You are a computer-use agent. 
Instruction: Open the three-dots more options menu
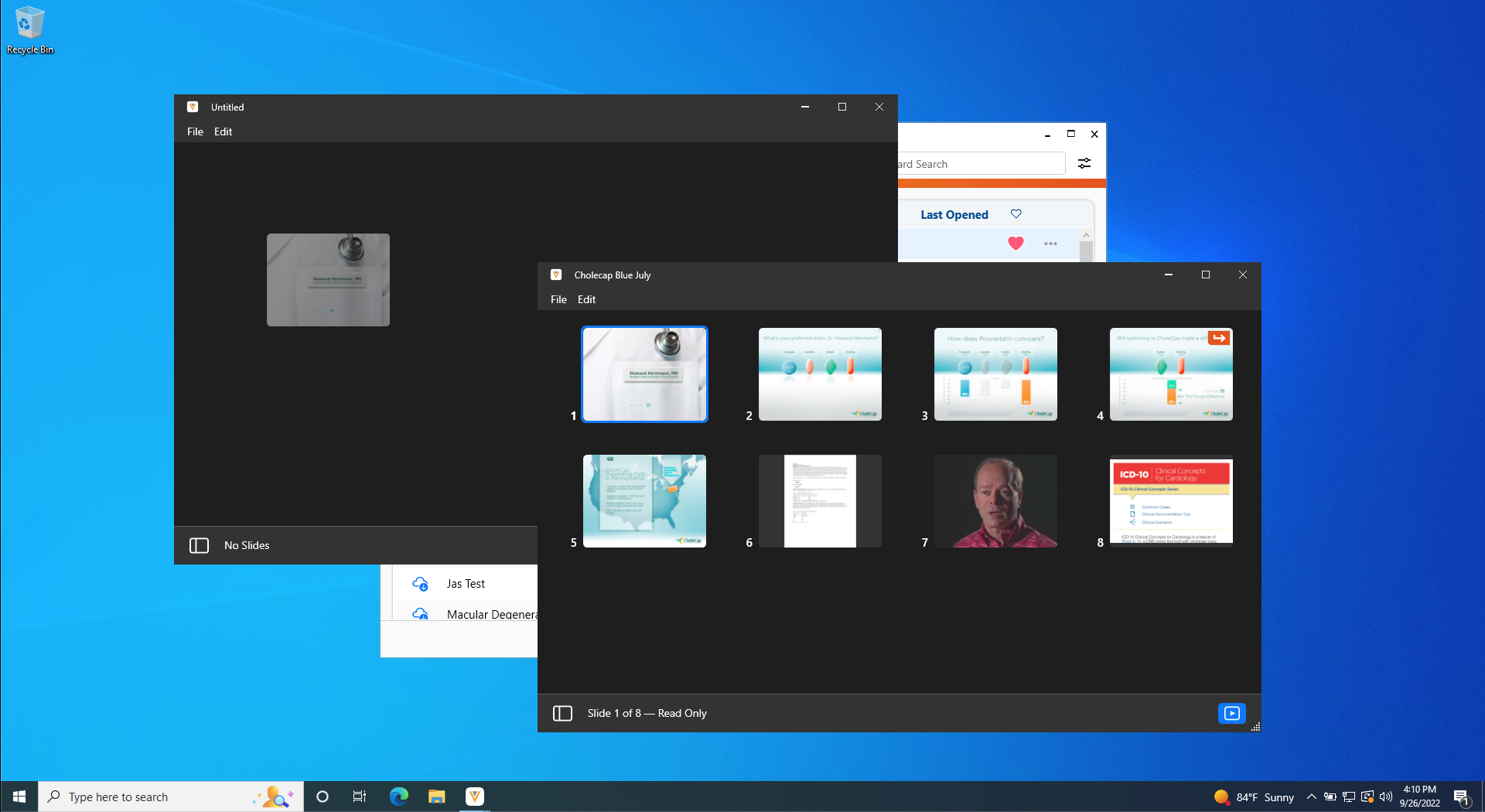[1050, 244]
